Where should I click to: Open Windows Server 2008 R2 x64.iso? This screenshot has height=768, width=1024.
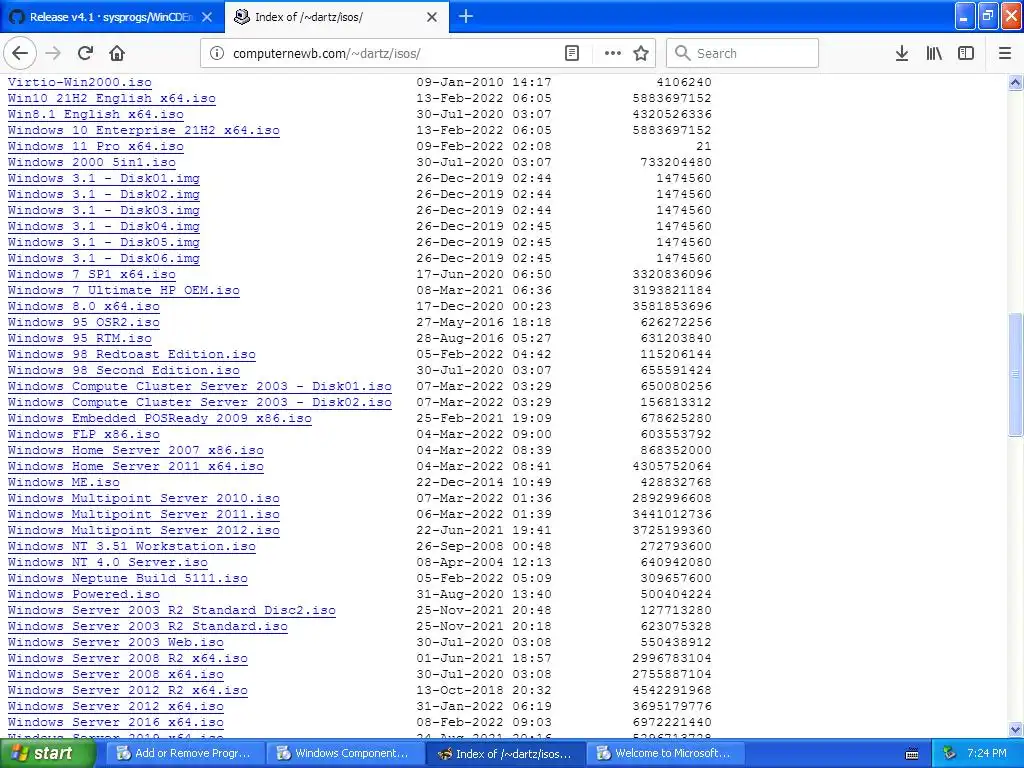[x=127, y=658]
